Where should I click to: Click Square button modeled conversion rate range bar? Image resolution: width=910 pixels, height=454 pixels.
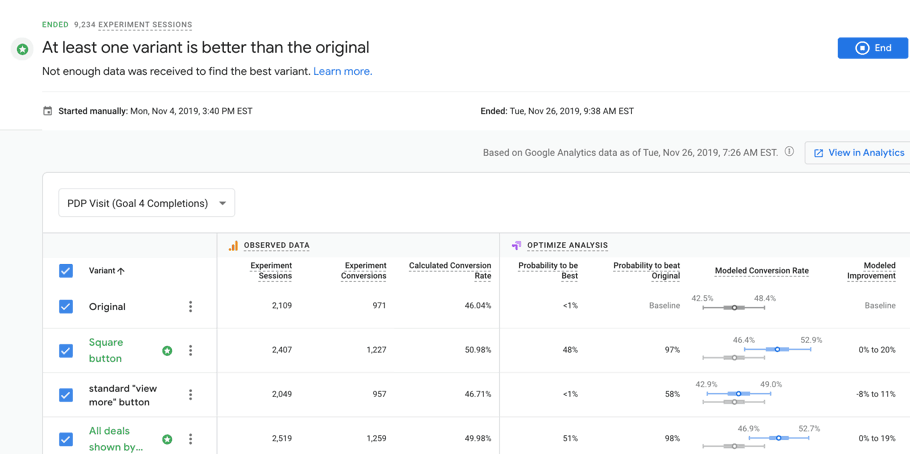[777, 349]
